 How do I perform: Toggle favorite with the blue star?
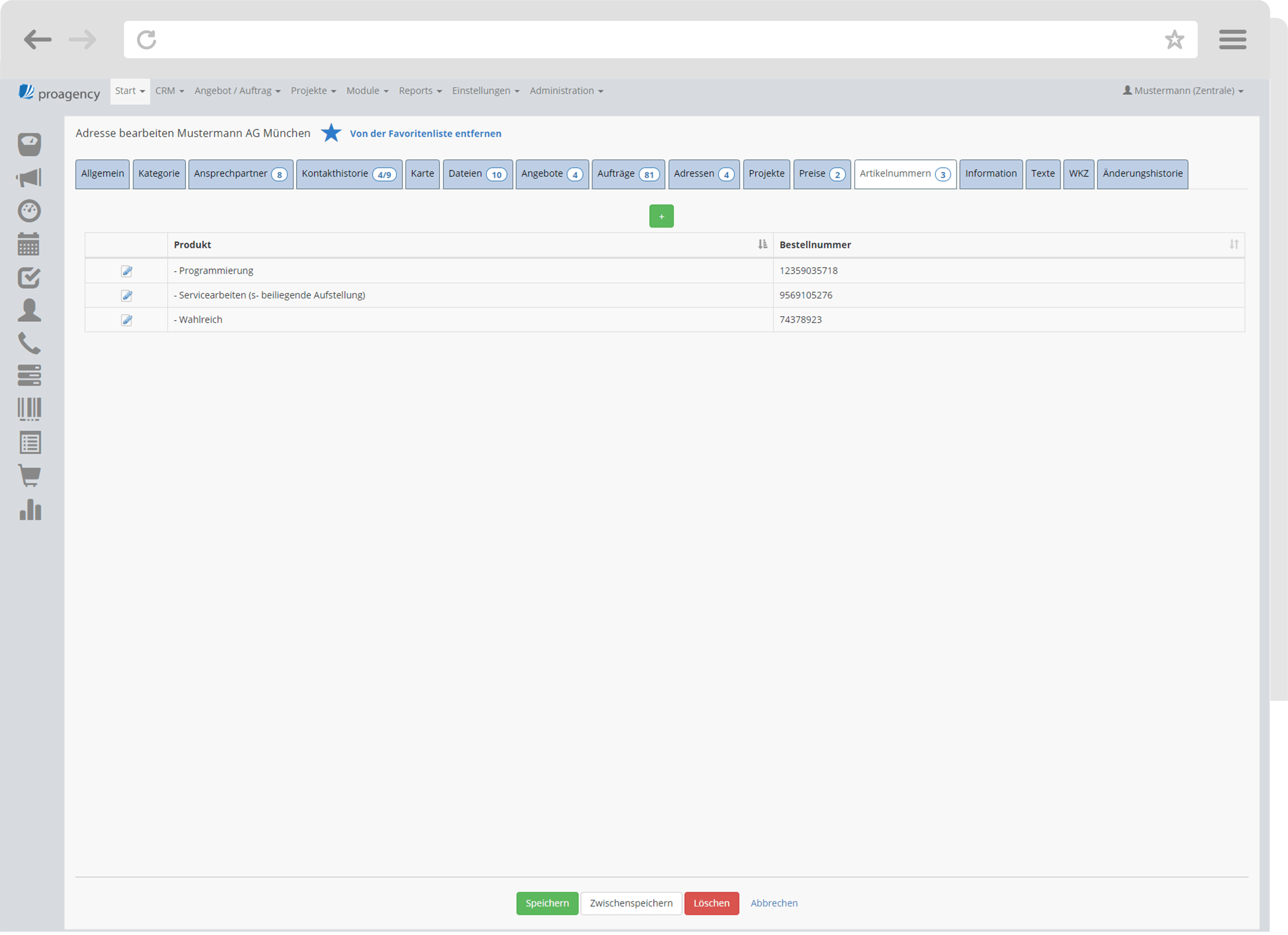tap(331, 133)
